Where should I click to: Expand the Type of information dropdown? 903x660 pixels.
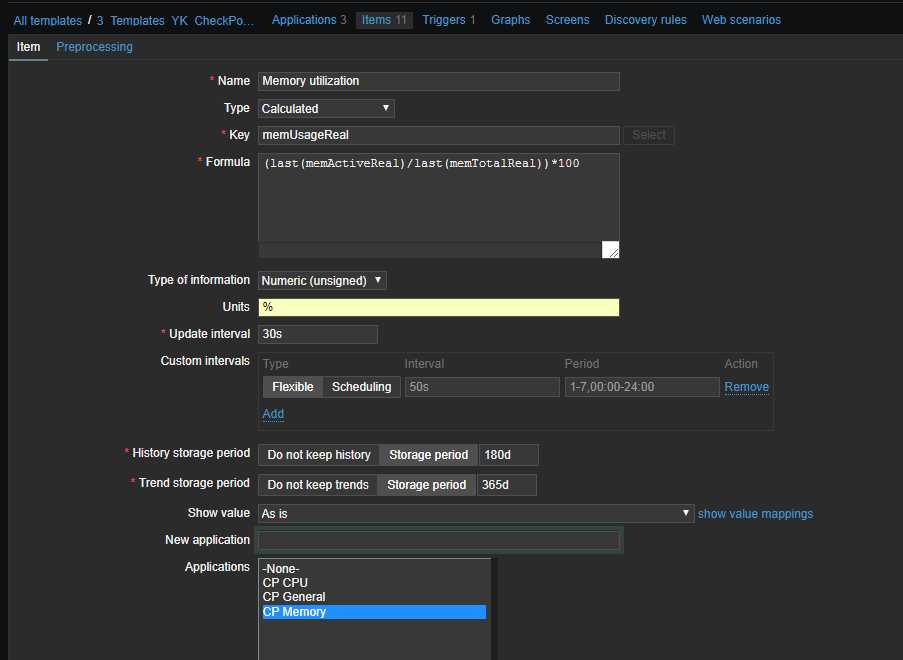coord(322,281)
